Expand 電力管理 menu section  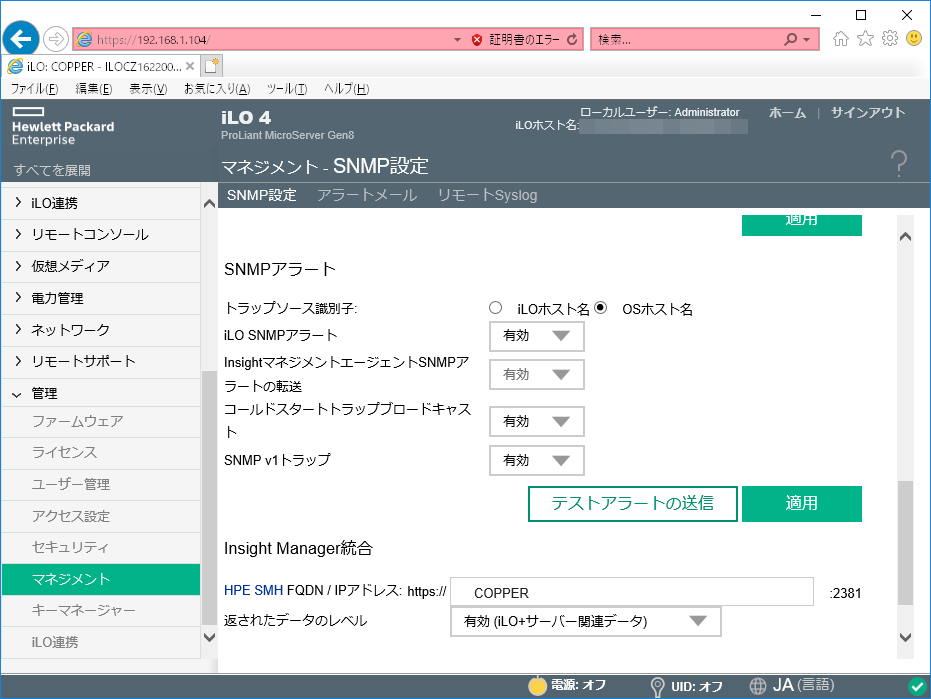coord(101,298)
